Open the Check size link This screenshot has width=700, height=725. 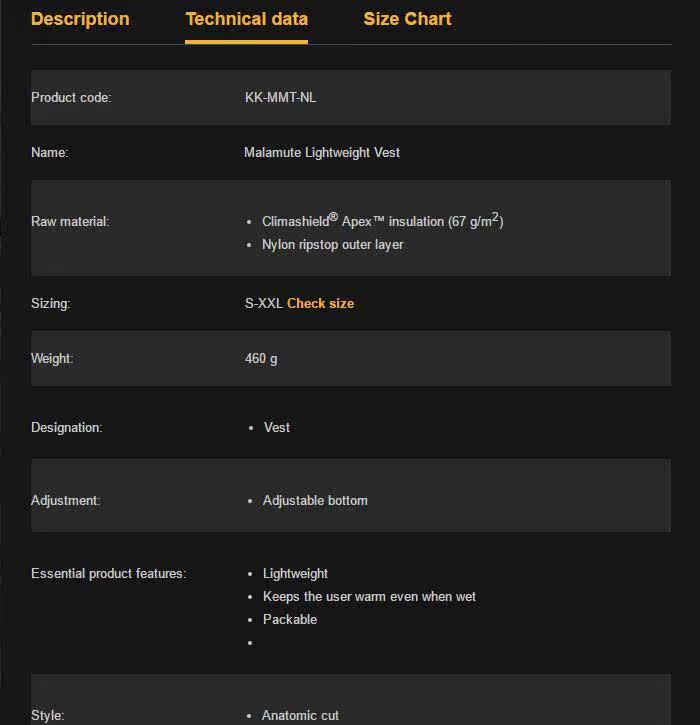tap(320, 303)
